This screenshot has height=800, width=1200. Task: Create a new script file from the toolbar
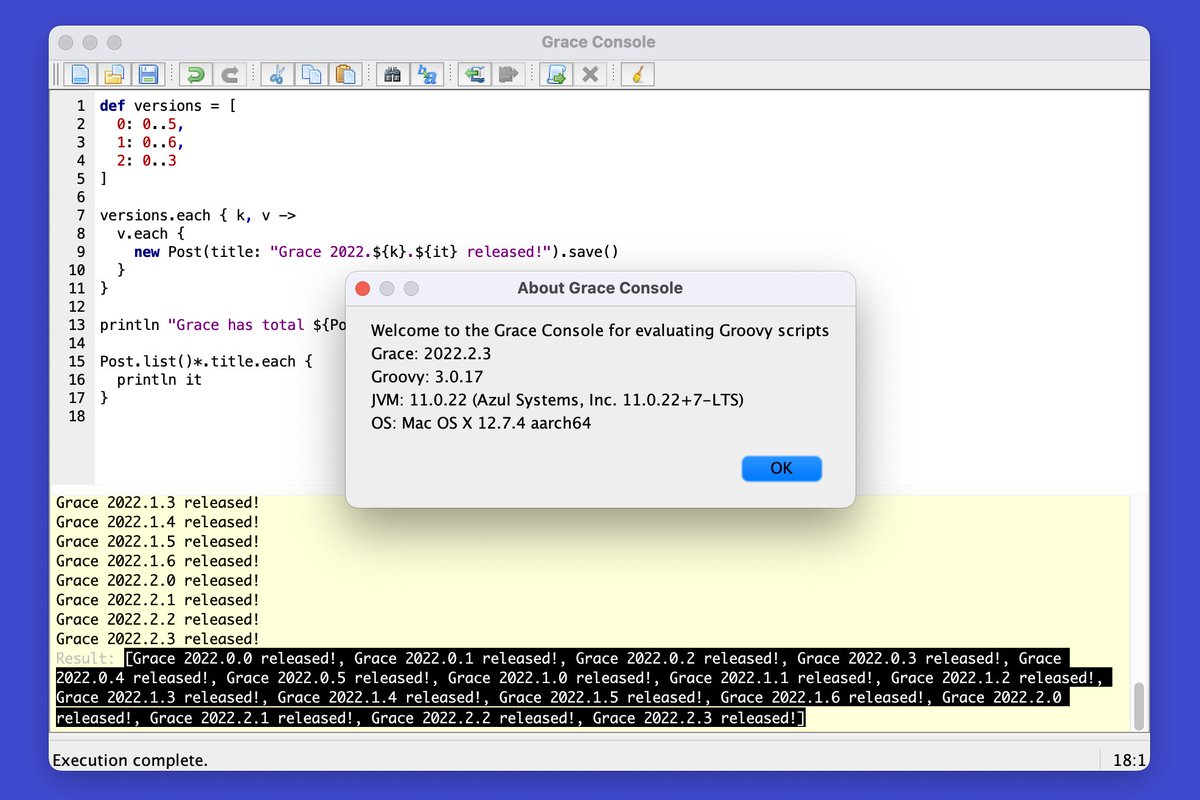click(80, 73)
